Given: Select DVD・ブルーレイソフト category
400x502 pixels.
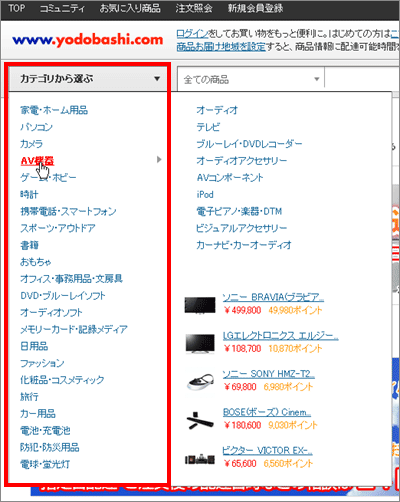Looking at the screenshot, I should click(63, 296).
